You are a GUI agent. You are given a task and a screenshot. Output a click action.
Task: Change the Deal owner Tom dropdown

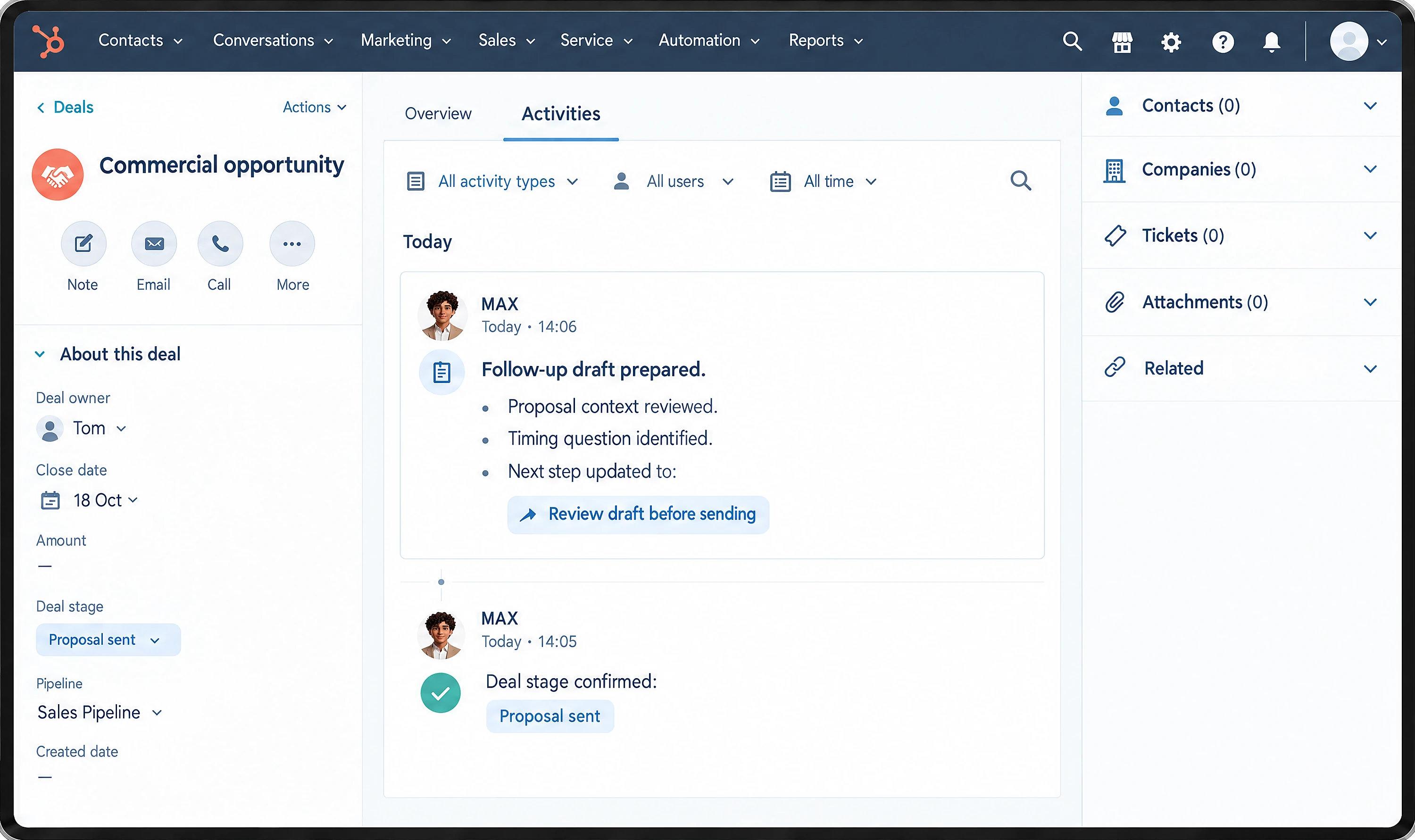82,429
